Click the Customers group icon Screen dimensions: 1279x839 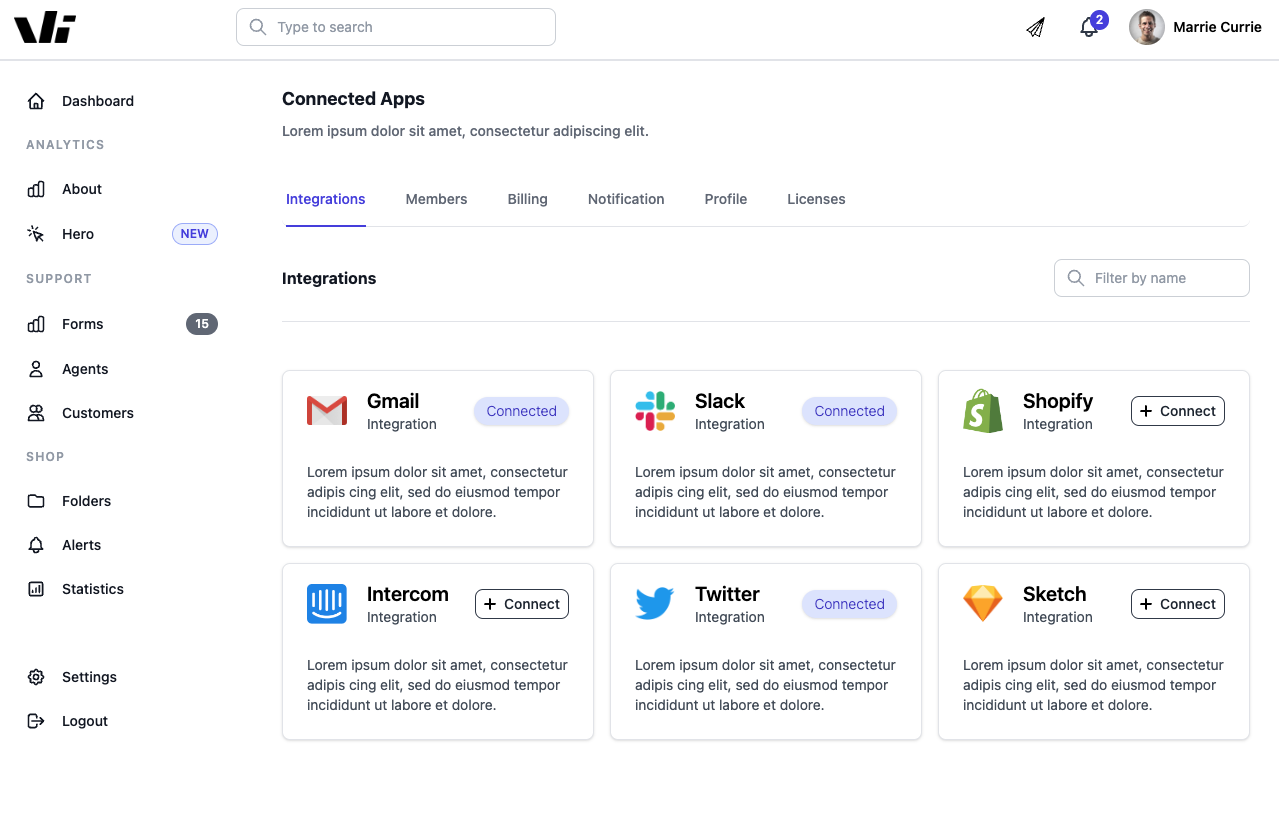tap(36, 413)
